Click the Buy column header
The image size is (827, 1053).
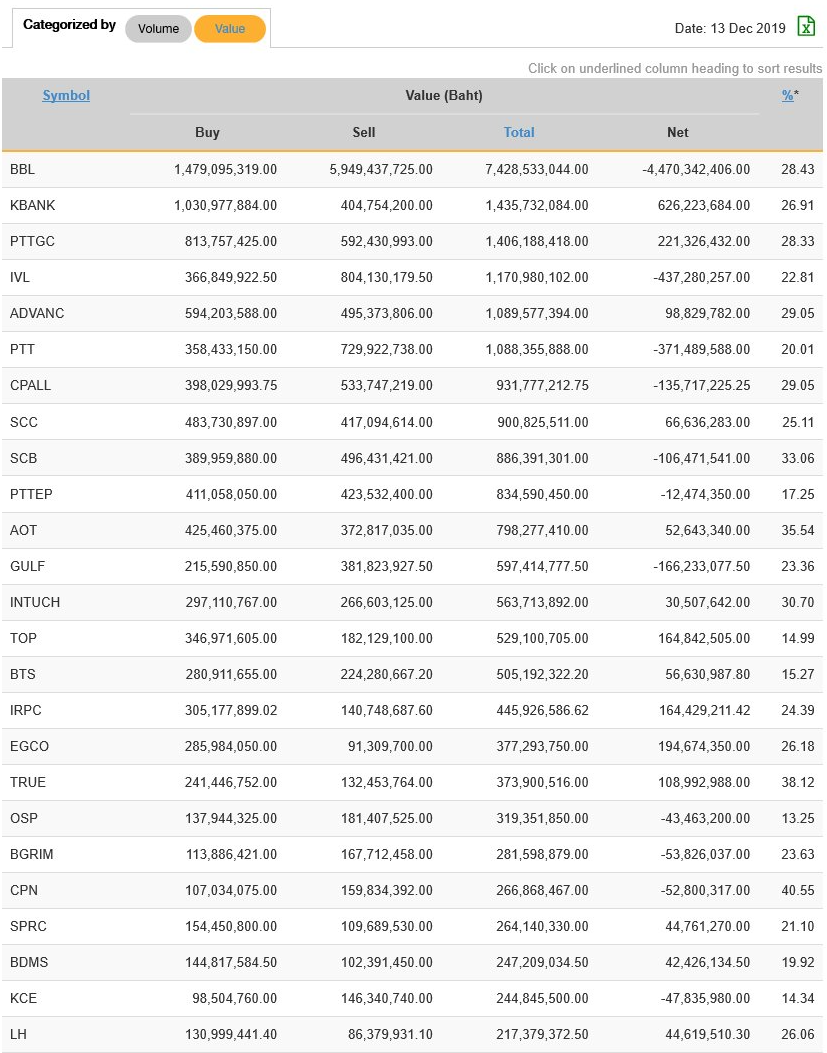pyautogui.click(x=207, y=132)
